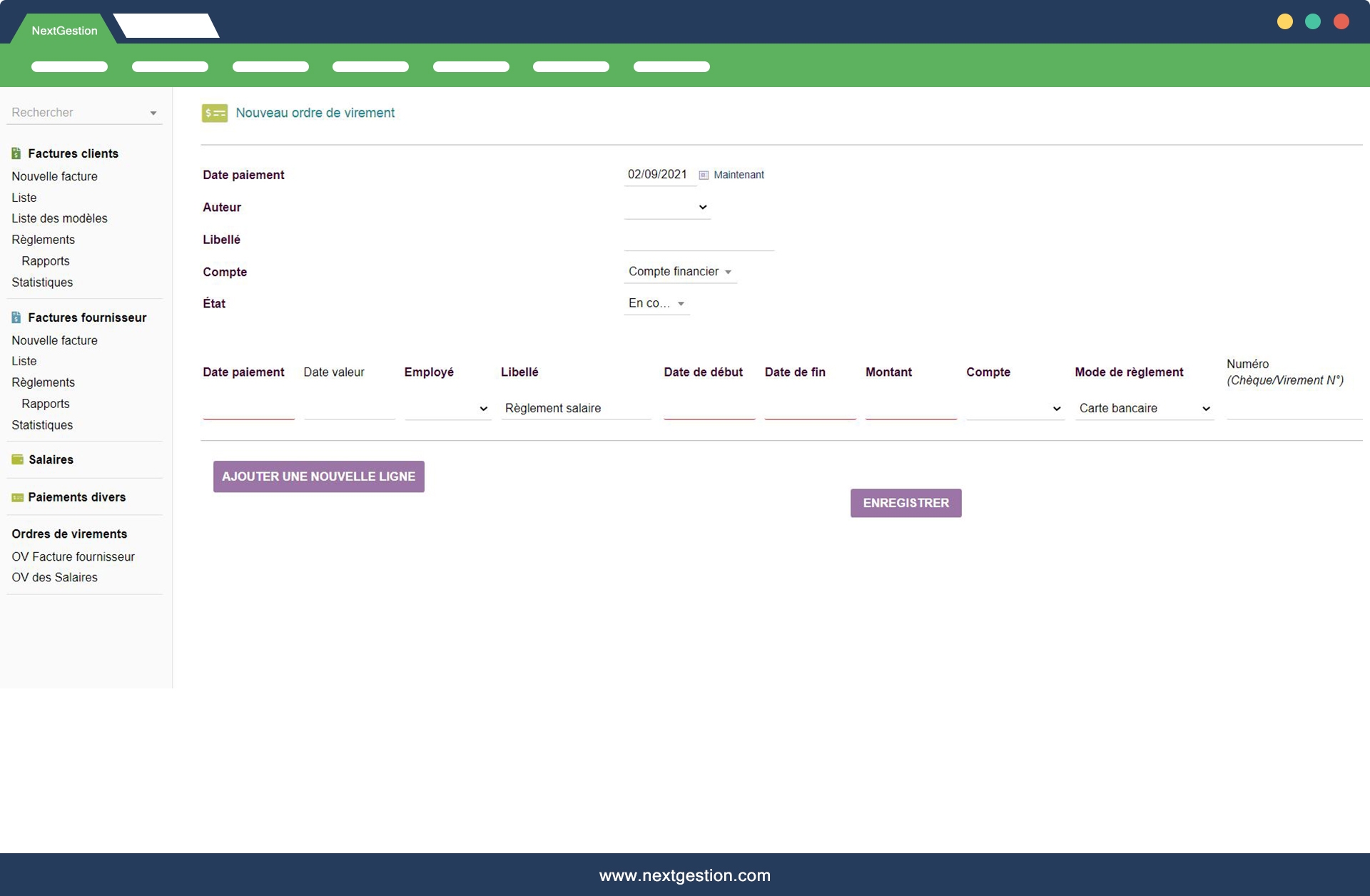This screenshot has width=1370, height=896.
Task: Click the Paiements divers section icon
Action: (17, 497)
